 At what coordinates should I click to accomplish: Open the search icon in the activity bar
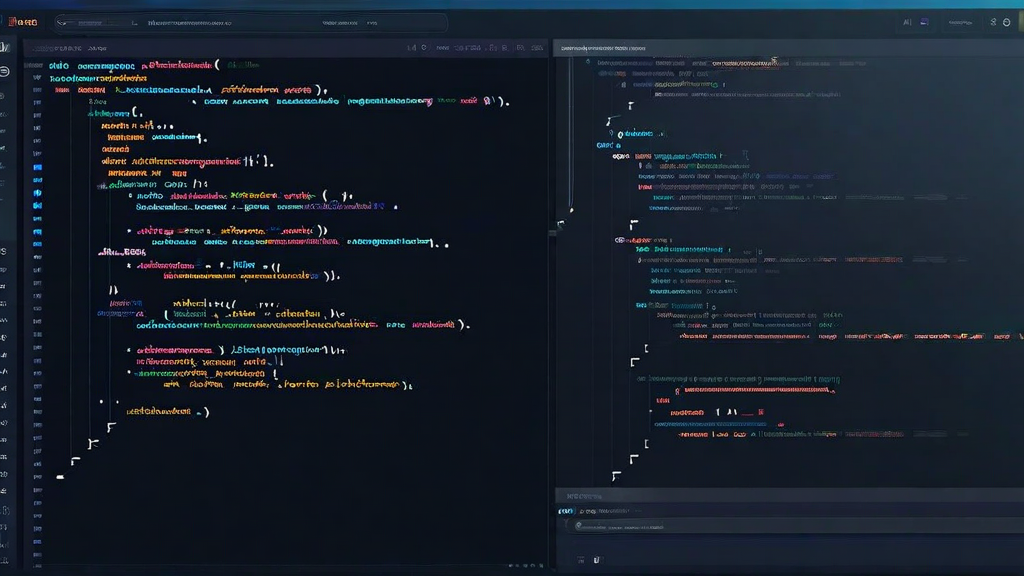9,95
